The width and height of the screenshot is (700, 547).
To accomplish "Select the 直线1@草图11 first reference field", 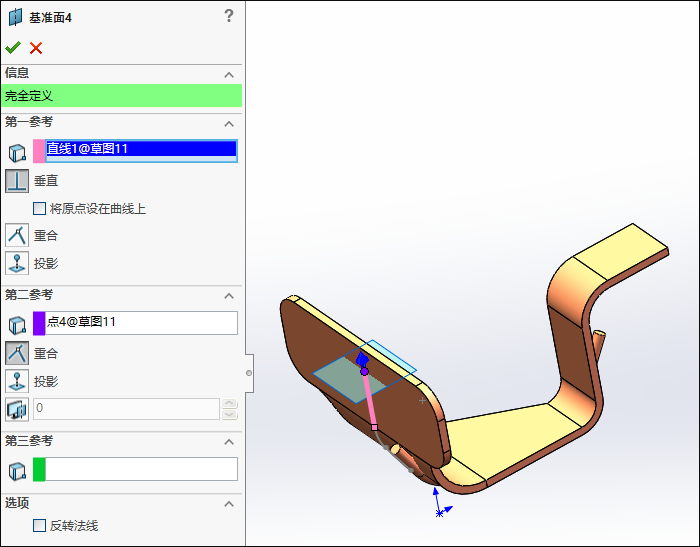I will (x=142, y=151).
